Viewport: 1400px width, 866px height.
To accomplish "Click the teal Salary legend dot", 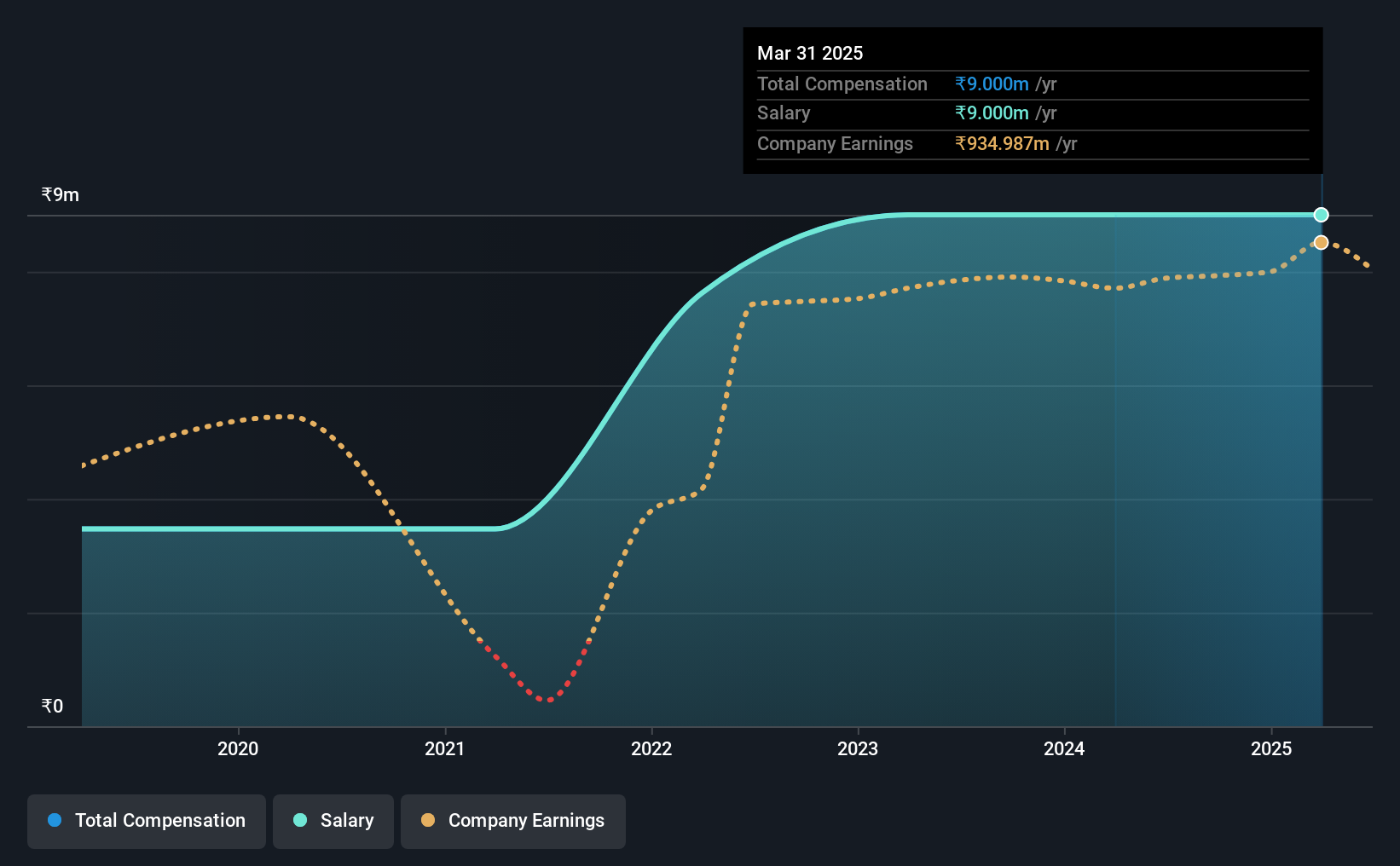I will coord(300,820).
